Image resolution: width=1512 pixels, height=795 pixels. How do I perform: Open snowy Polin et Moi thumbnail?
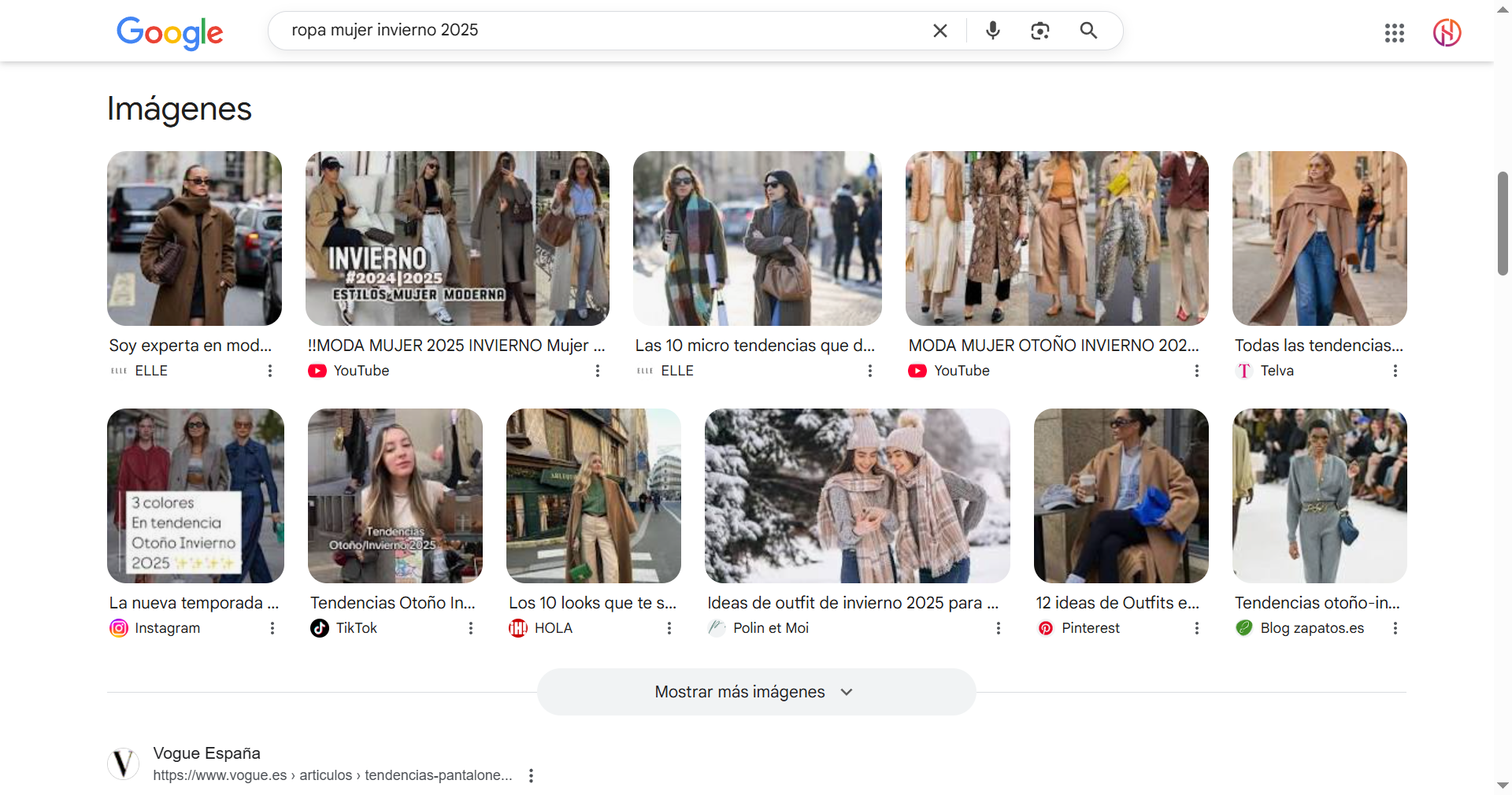(858, 496)
